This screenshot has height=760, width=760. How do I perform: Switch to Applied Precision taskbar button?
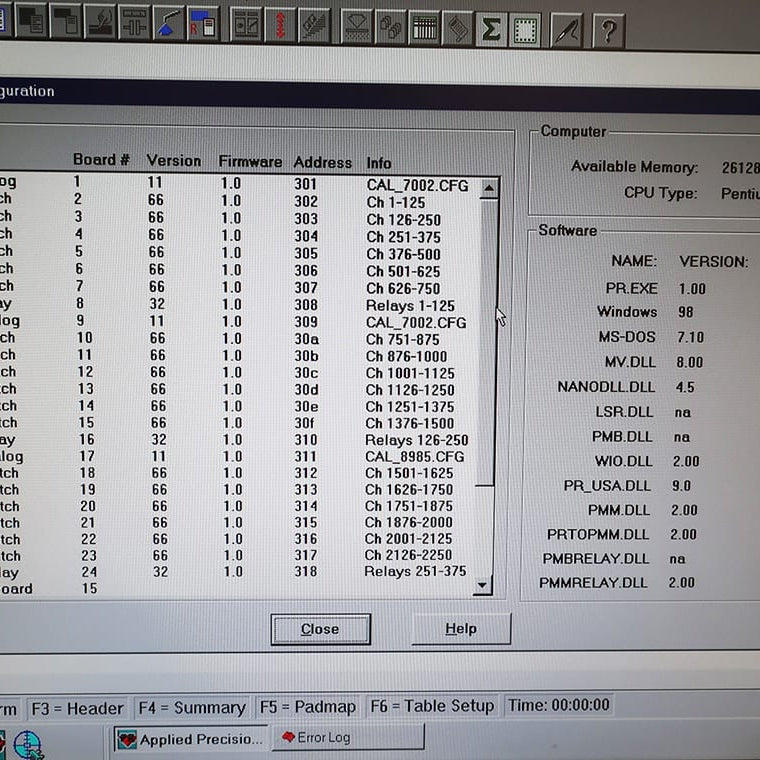[x=191, y=739]
